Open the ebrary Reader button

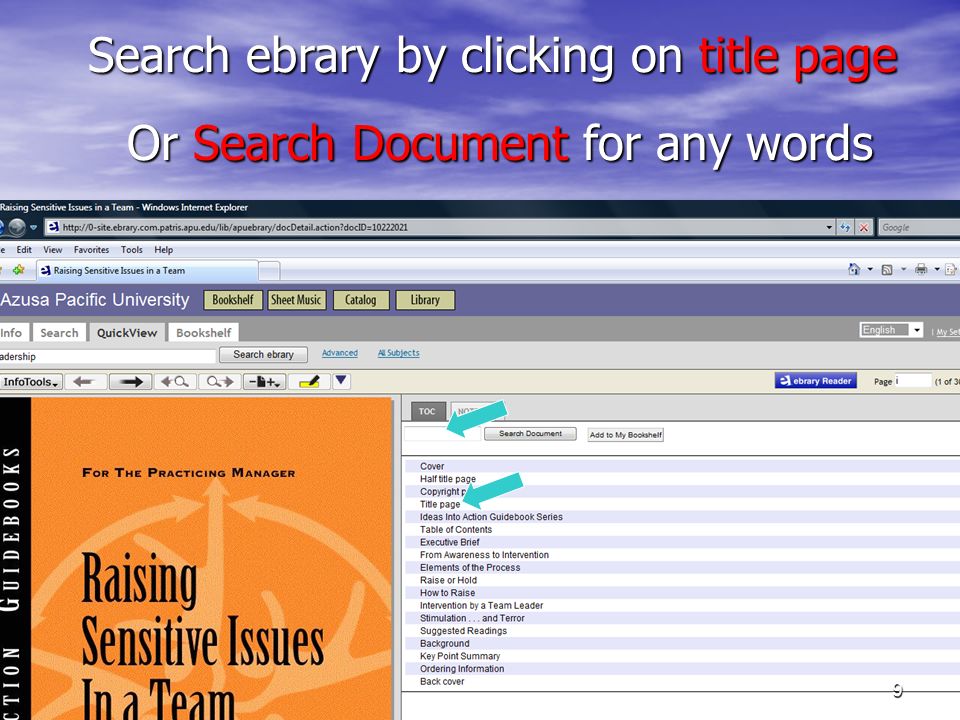coord(816,381)
